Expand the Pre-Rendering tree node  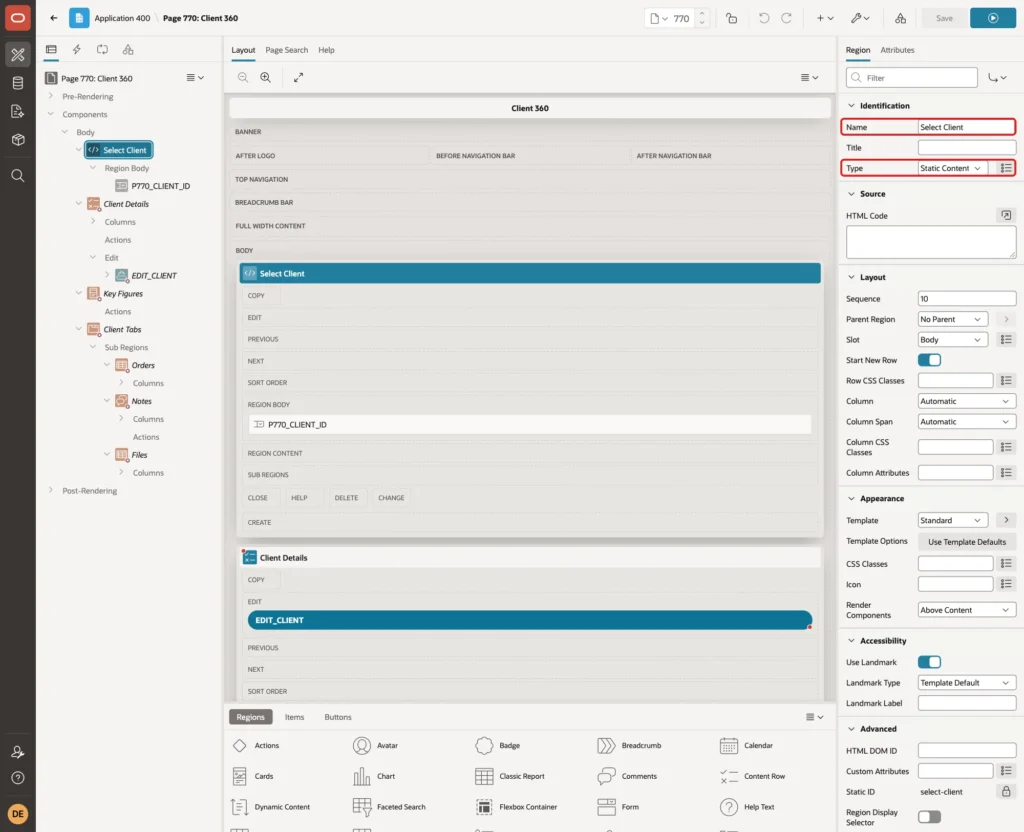pos(51,96)
